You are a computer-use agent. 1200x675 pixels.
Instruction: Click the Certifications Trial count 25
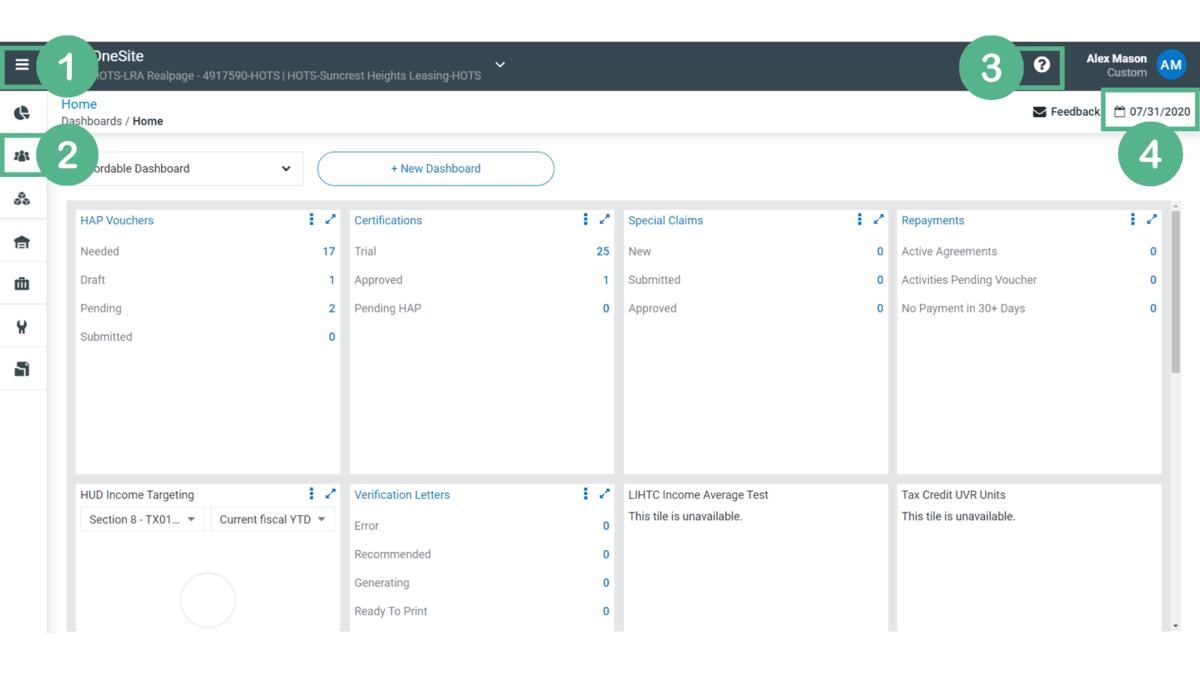603,252
